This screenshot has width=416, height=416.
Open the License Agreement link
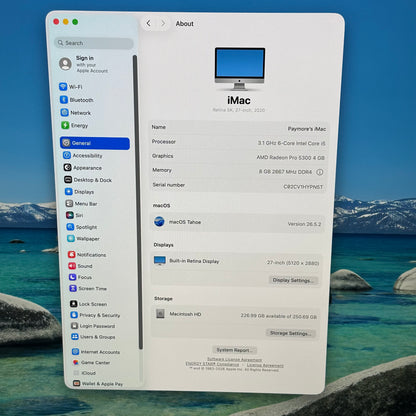pyautogui.click(x=265, y=365)
